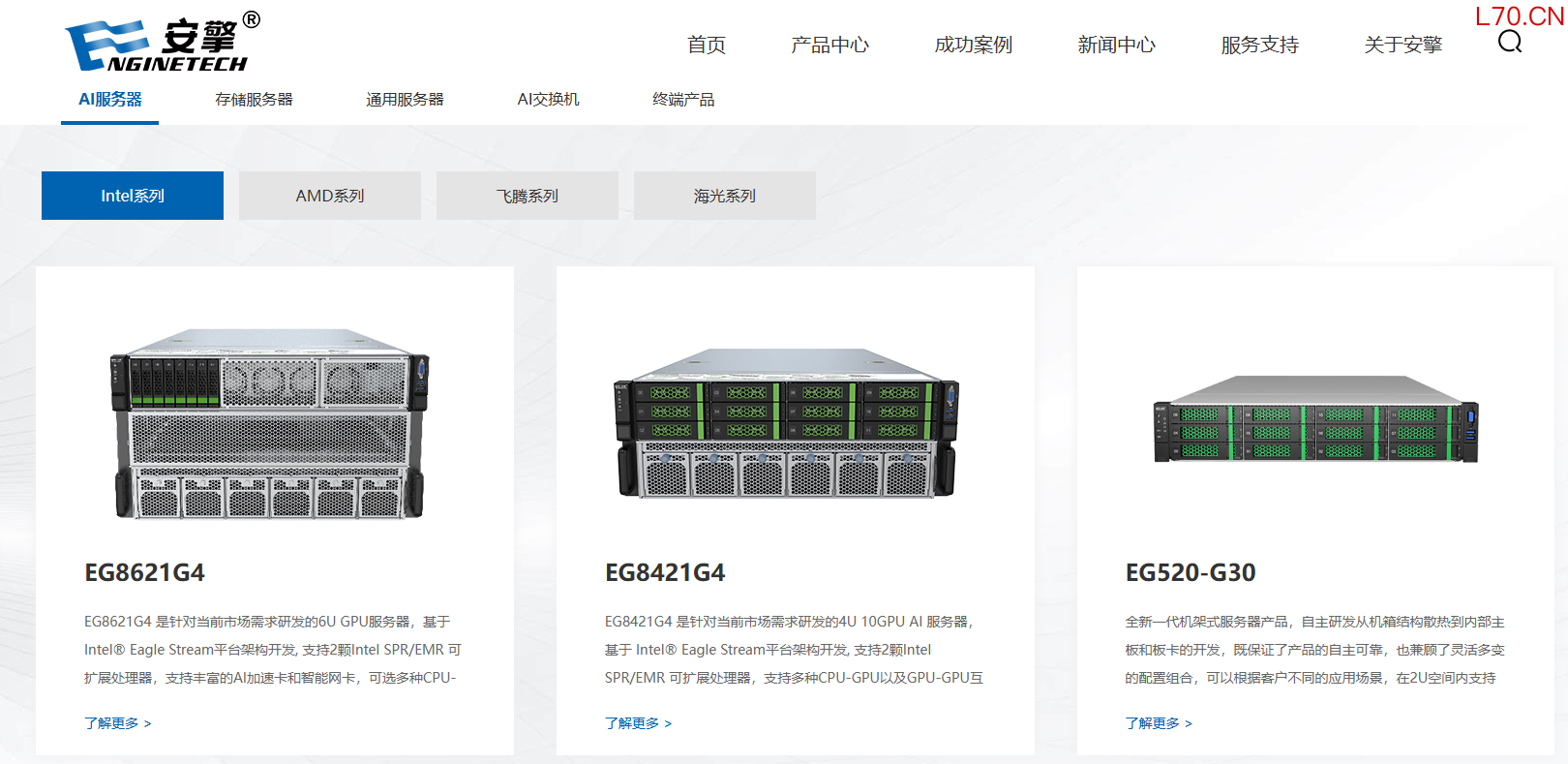This screenshot has width=1568, height=764.
Task: Open the 产品中心 menu
Action: point(829,45)
